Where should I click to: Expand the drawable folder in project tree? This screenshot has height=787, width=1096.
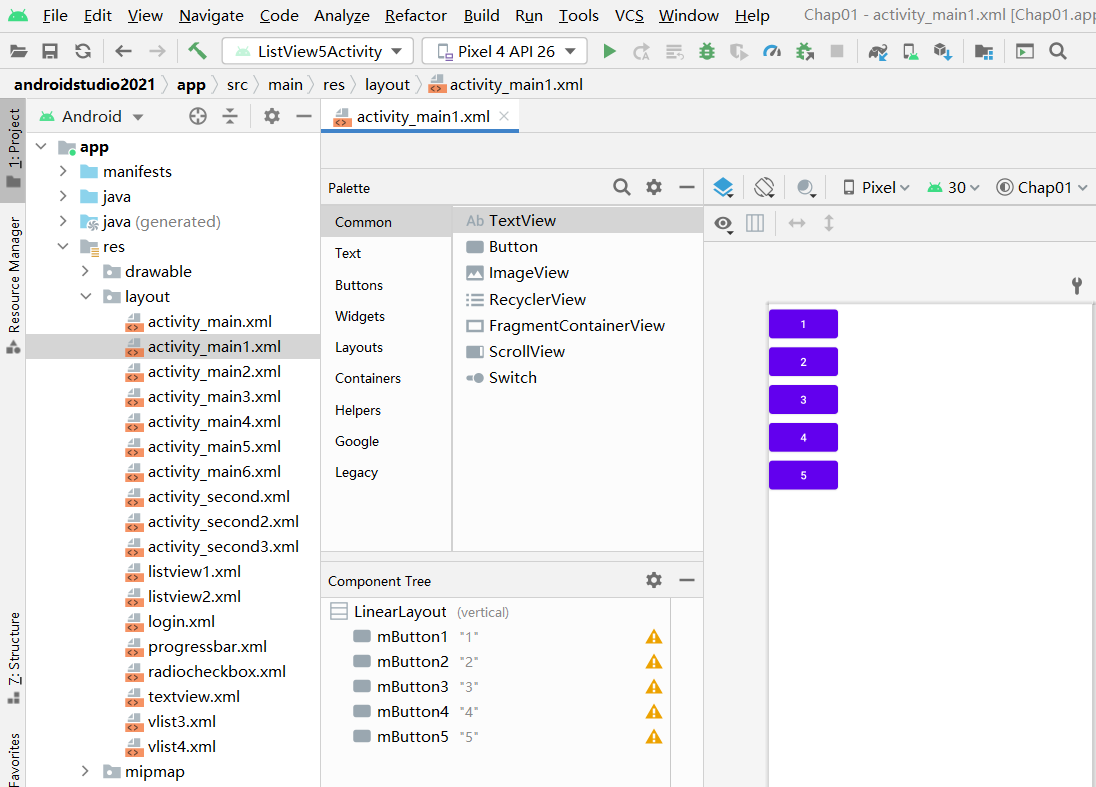[86, 271]
